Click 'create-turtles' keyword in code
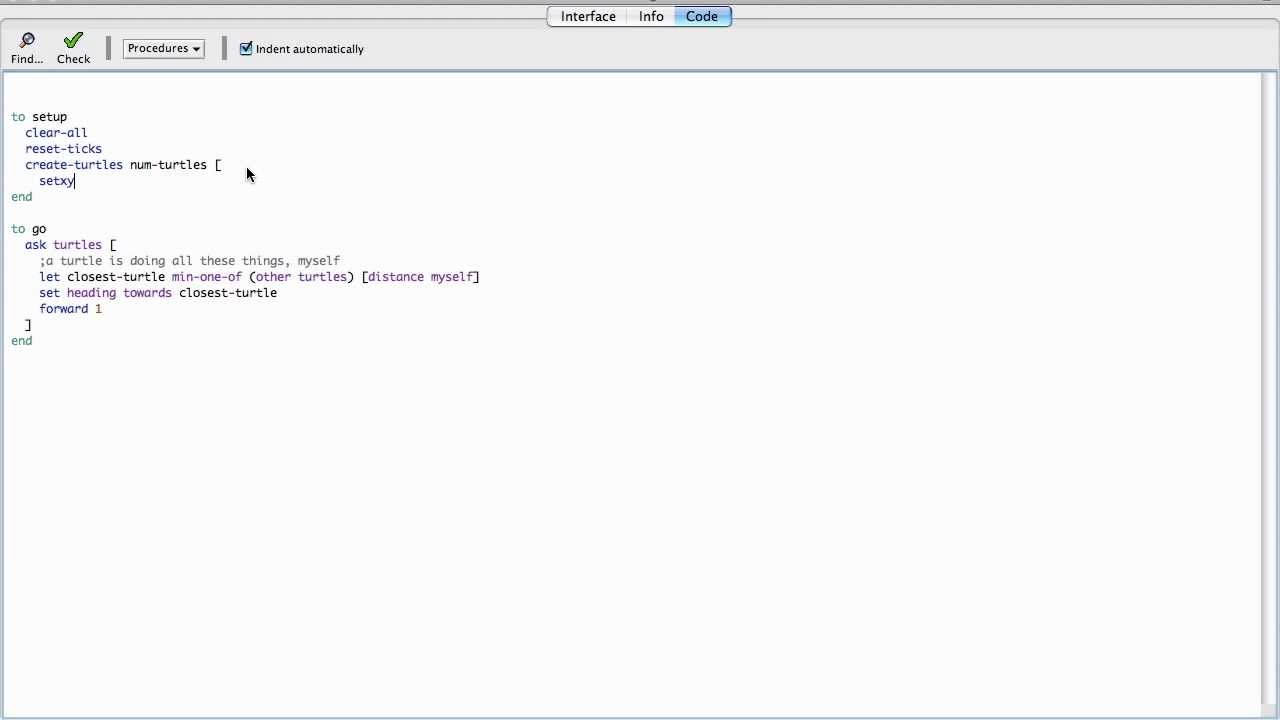The width and height of the screenshot is (1280, 720). tap(74, 165)
